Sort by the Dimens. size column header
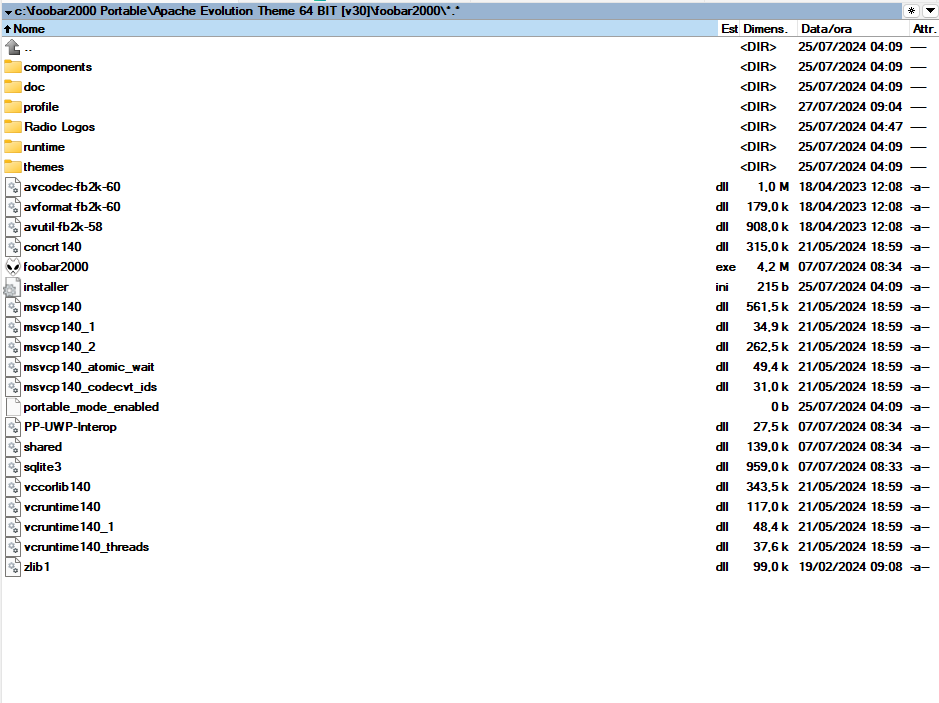Viewport: 939px width, 703px height. click(769, 29)
